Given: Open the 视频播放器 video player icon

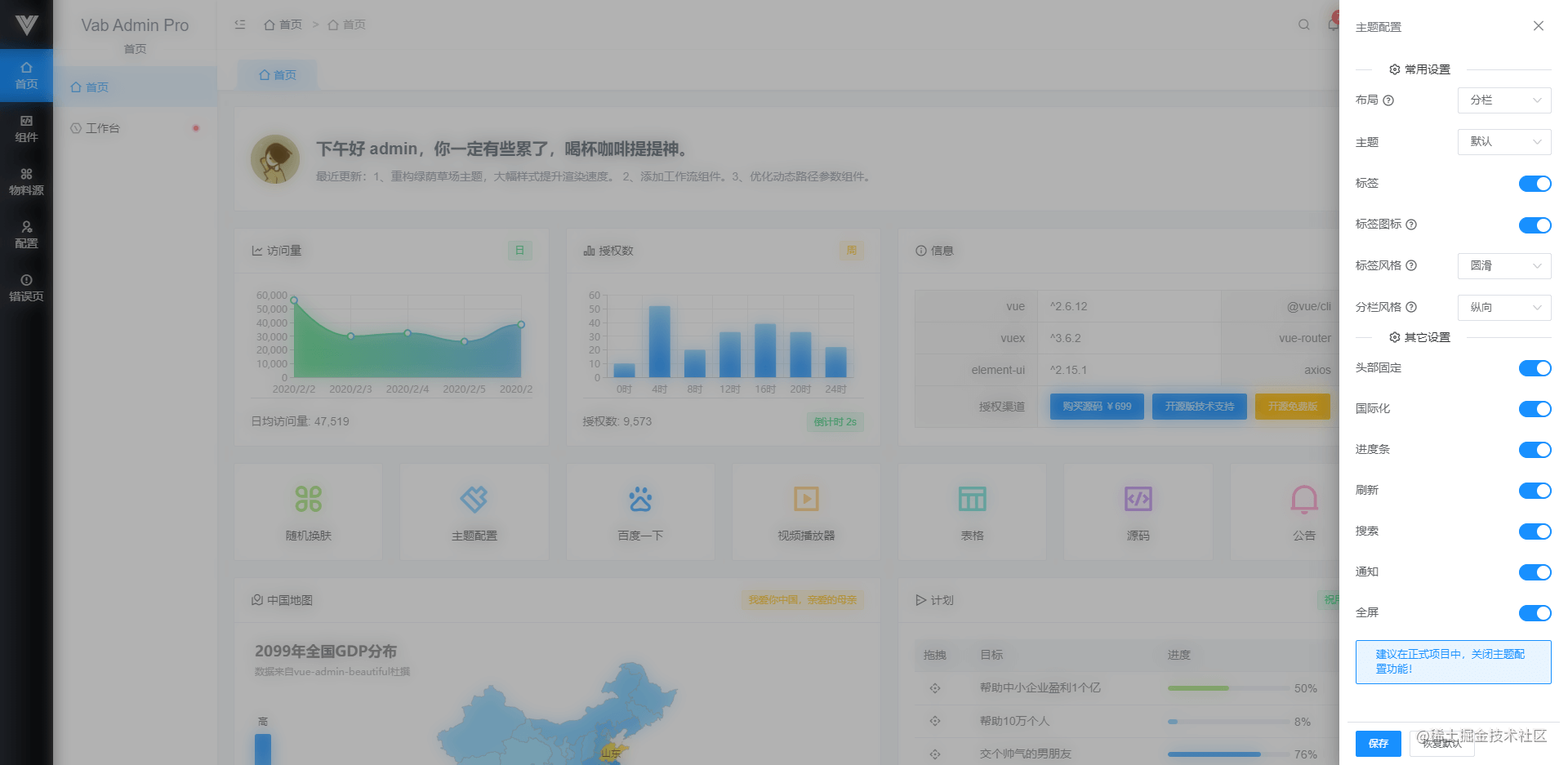Looking at the screenshot, I should (x=805, y=510).
